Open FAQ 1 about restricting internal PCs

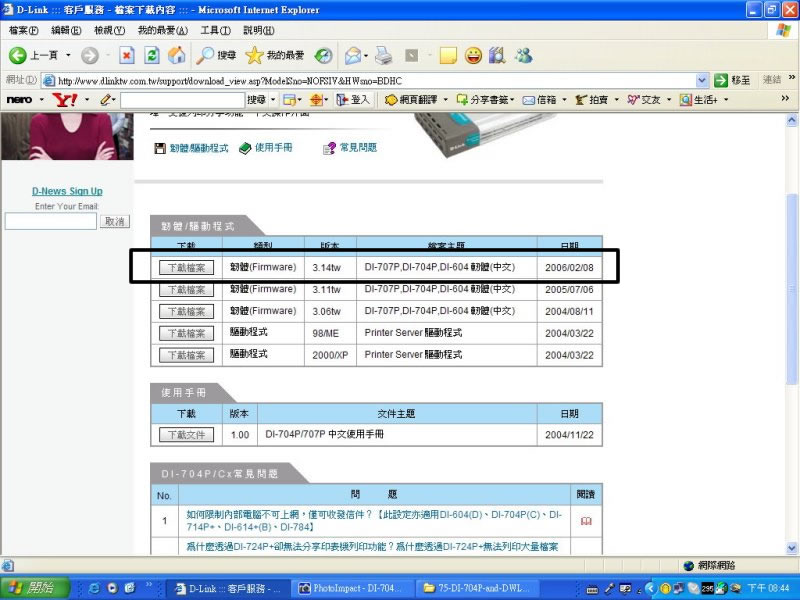tap(374, 520)
